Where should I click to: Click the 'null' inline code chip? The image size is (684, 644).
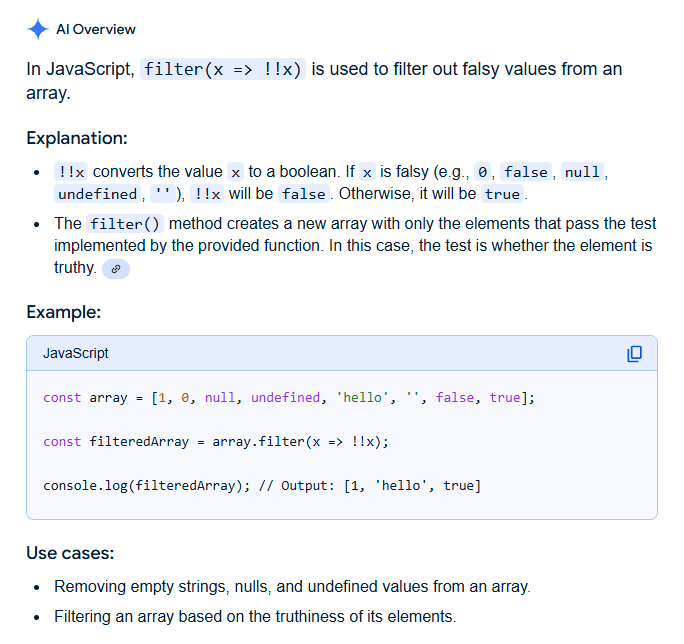coord(582,172)
